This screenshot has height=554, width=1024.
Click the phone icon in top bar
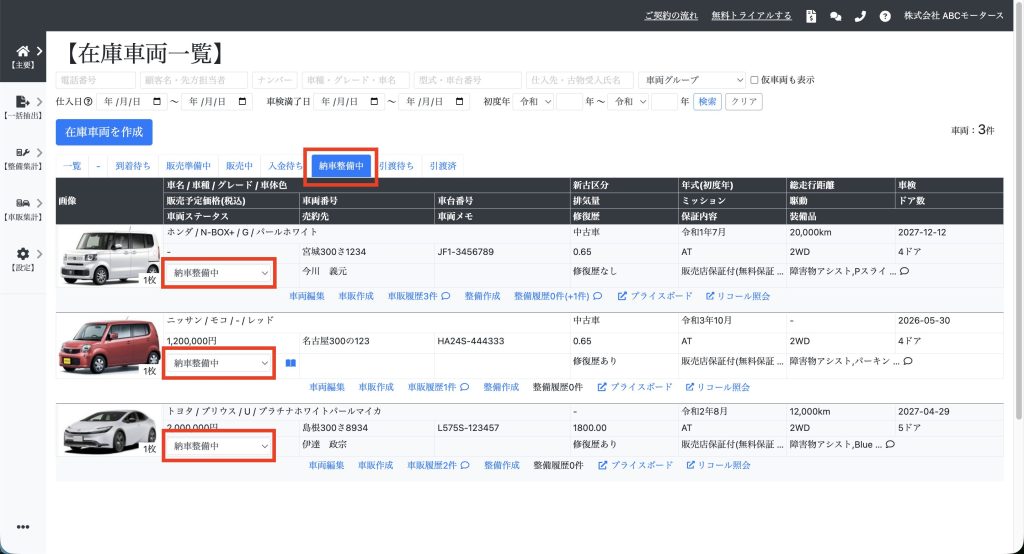point(860,16)
